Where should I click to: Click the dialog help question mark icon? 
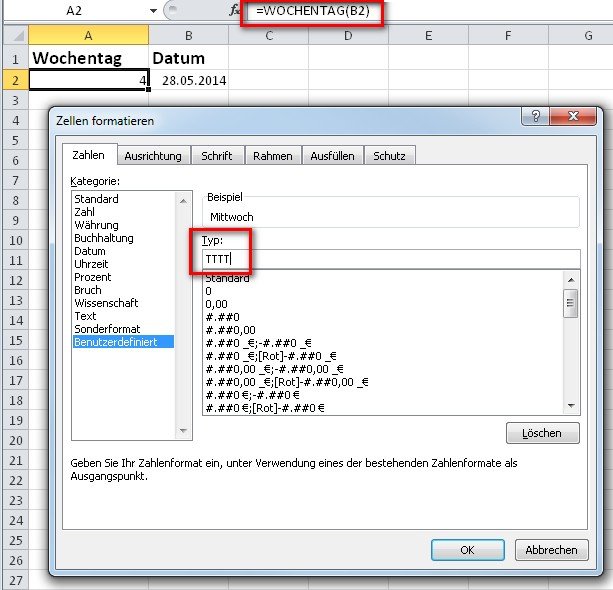535,116
